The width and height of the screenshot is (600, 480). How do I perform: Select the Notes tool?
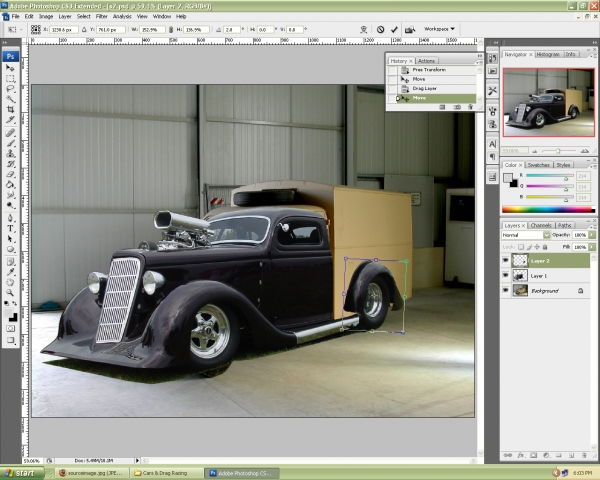[10, 262]
